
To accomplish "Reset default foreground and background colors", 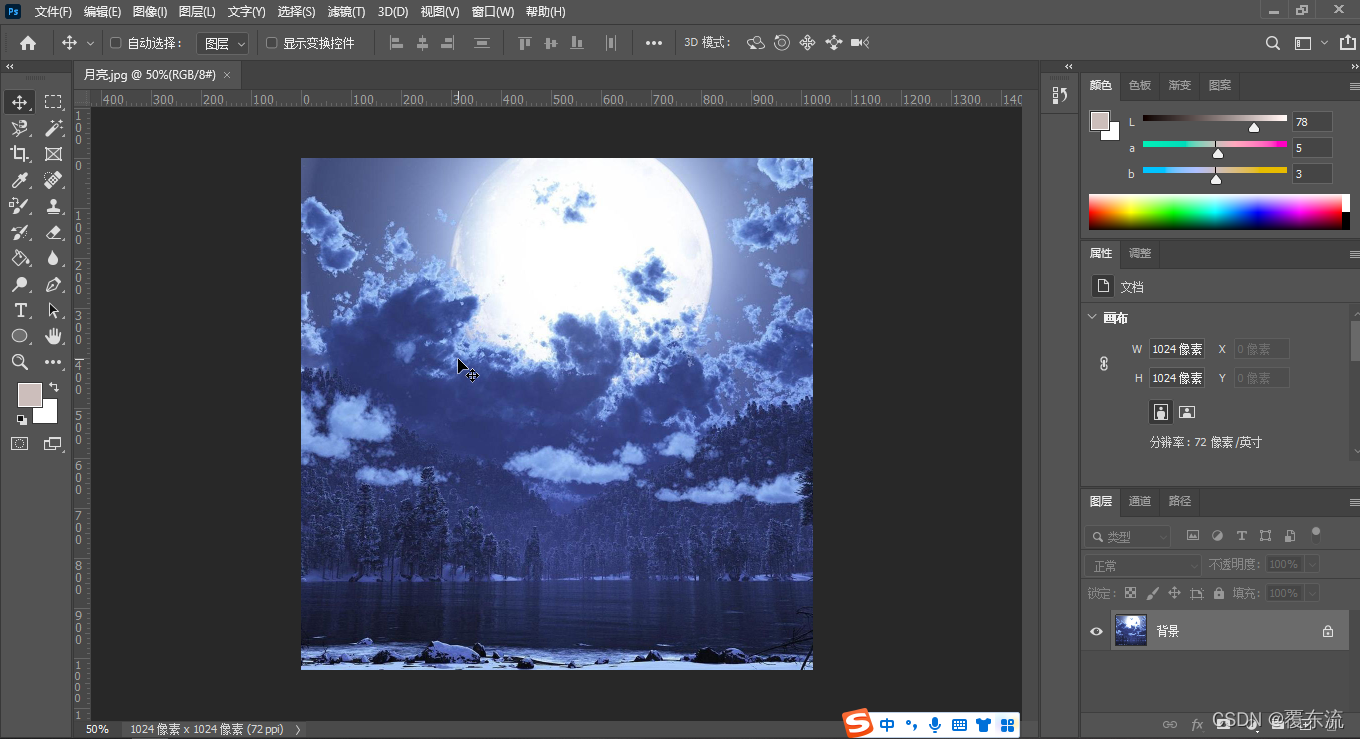I will (22, 420).
